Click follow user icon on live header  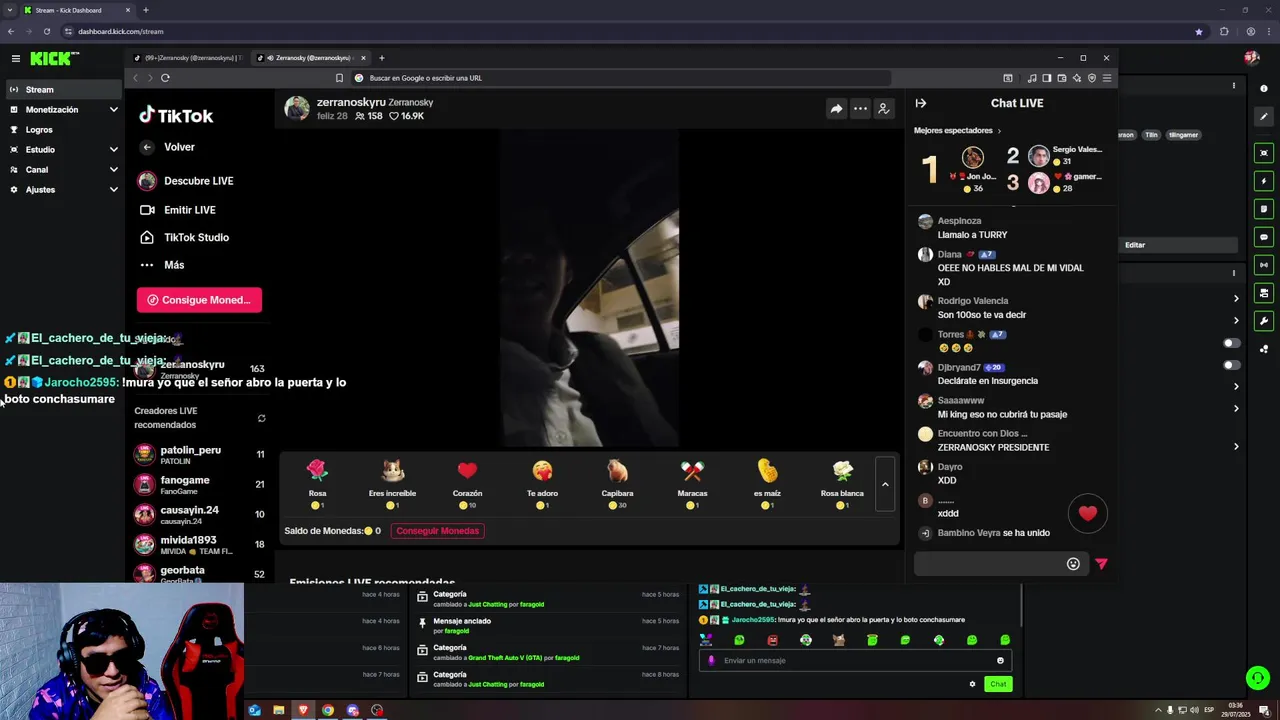click(884, 109)
